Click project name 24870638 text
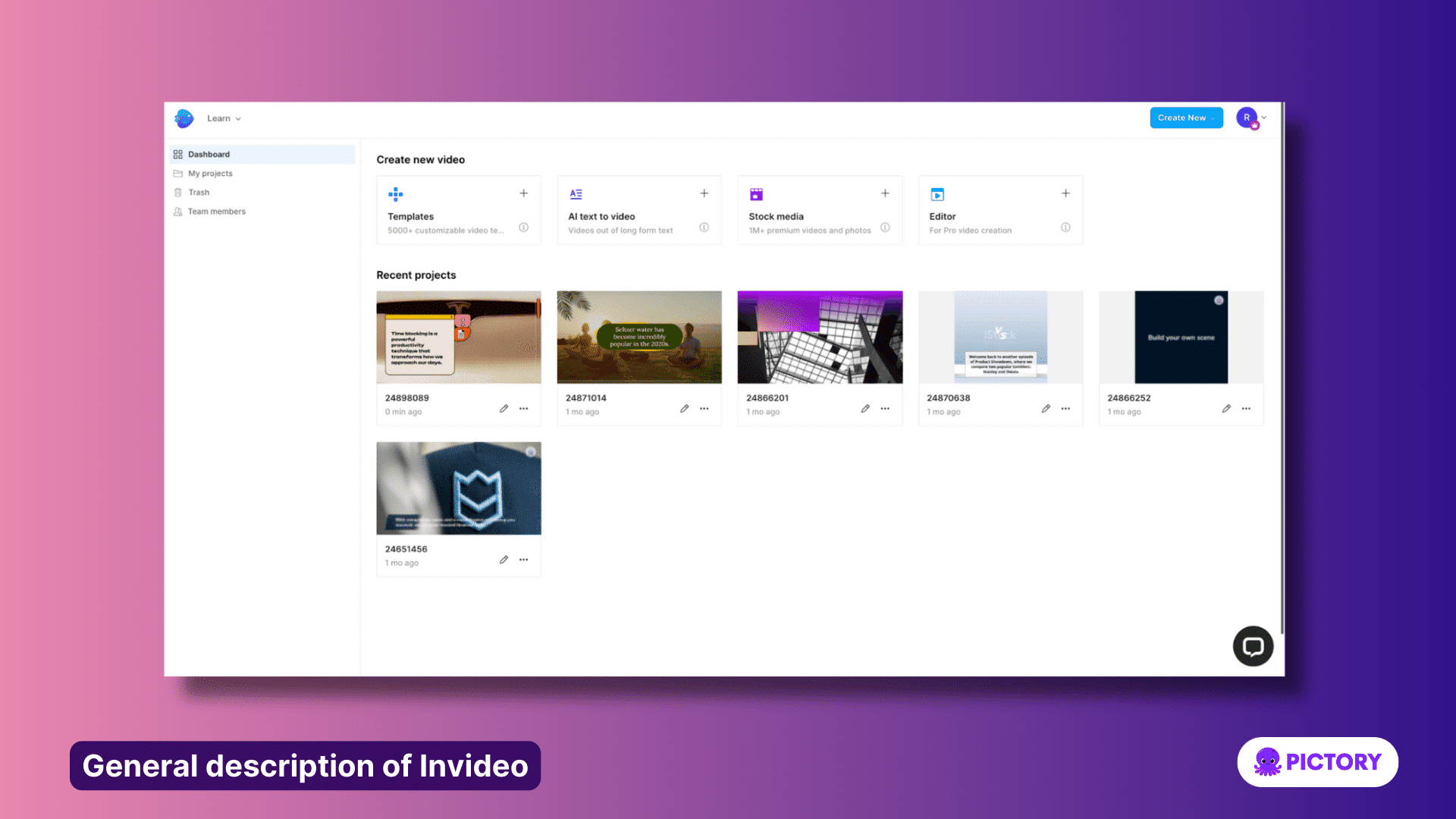Screen dimensions: 1456x819 (948, 398)
